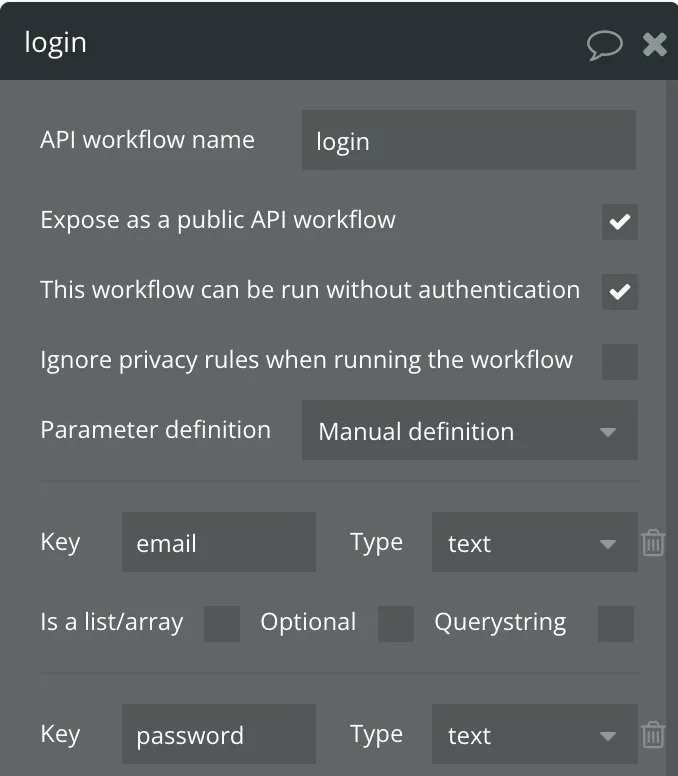Uncheck Expose as a public API workflow
Screen dimensions: 678x776
tap(620, 222)
